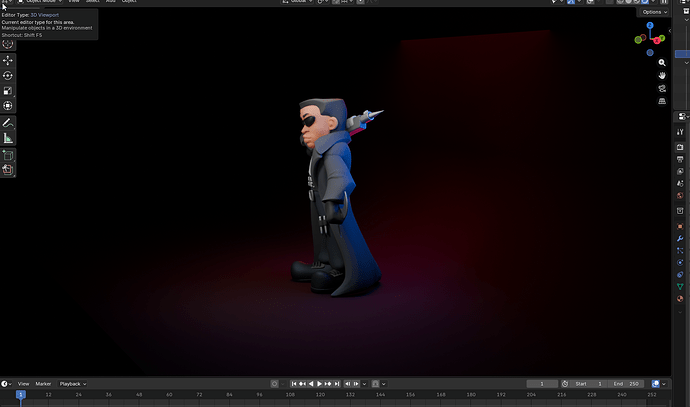Open the timeline editor type dropdown
690x407 pixels.
click(x=6, y=384)
